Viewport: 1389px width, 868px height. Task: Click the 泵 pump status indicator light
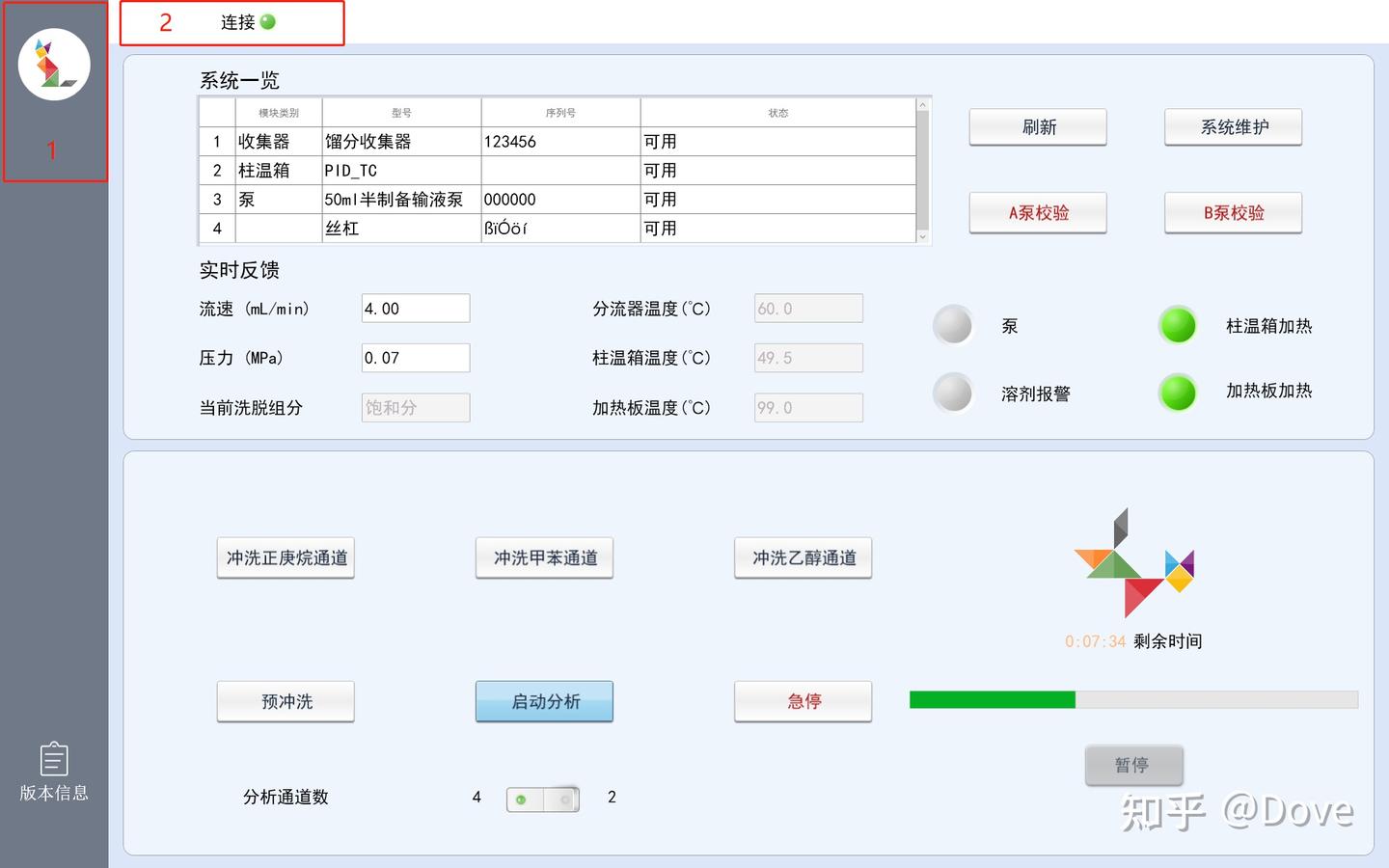953,325
